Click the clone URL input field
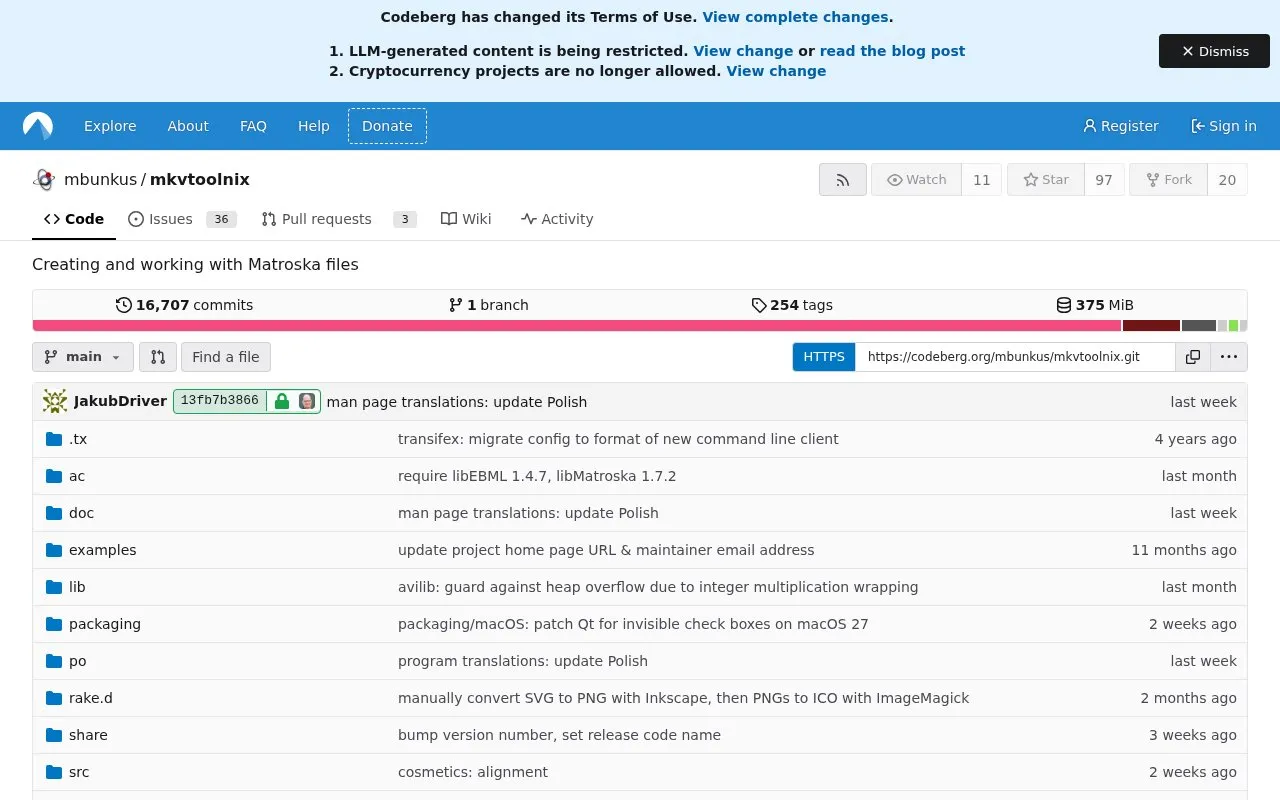1280x800 pixels. click(1014, 357)
